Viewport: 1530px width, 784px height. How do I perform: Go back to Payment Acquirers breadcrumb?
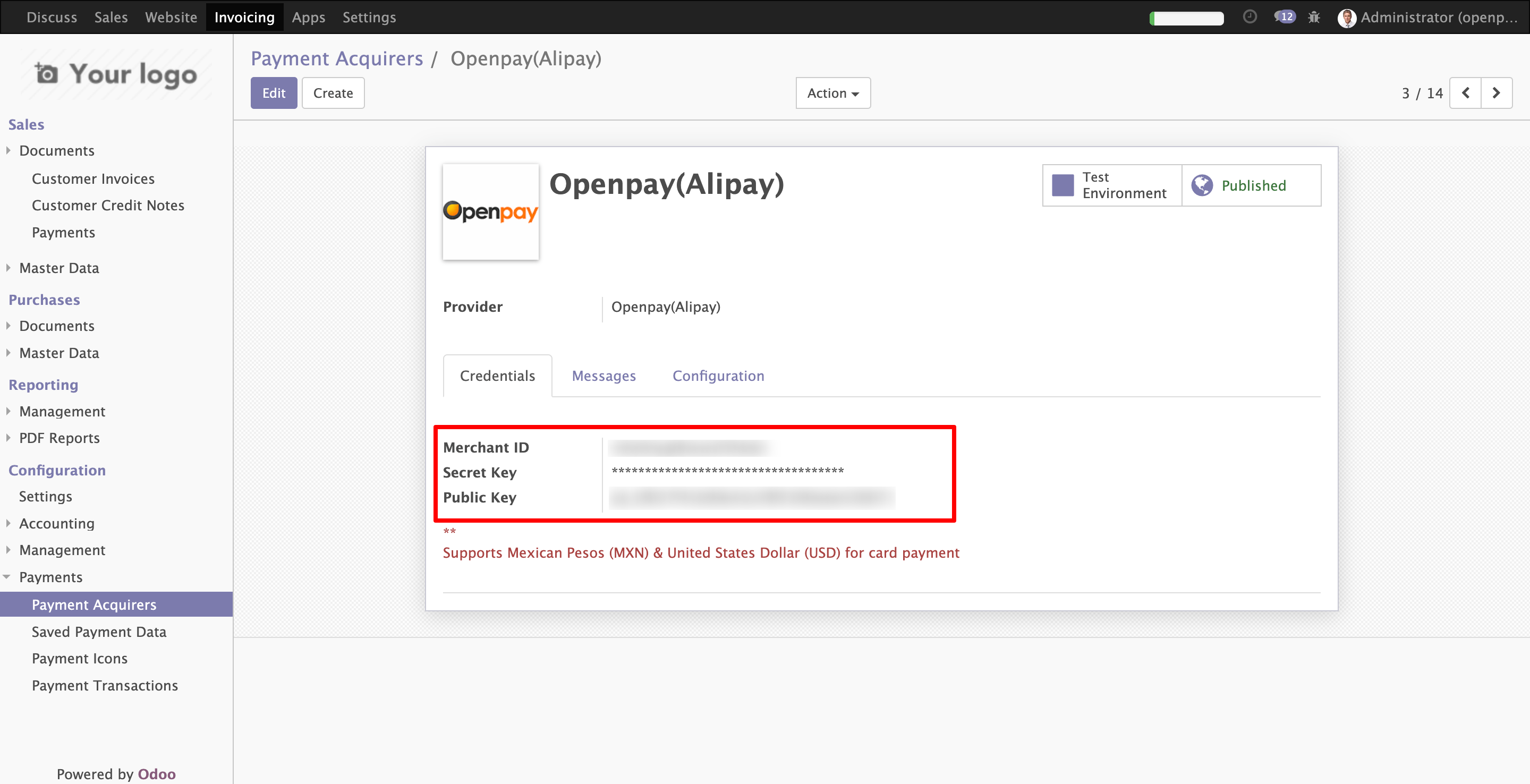coord(337,59)
